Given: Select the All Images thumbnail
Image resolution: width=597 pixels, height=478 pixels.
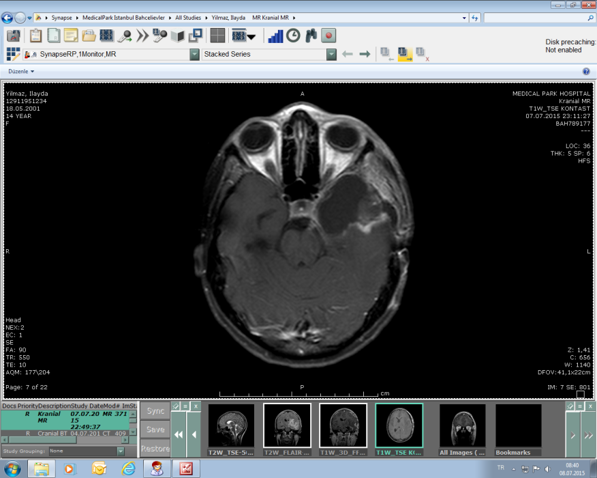Looking at the screenshot, I should click(463, 426).
